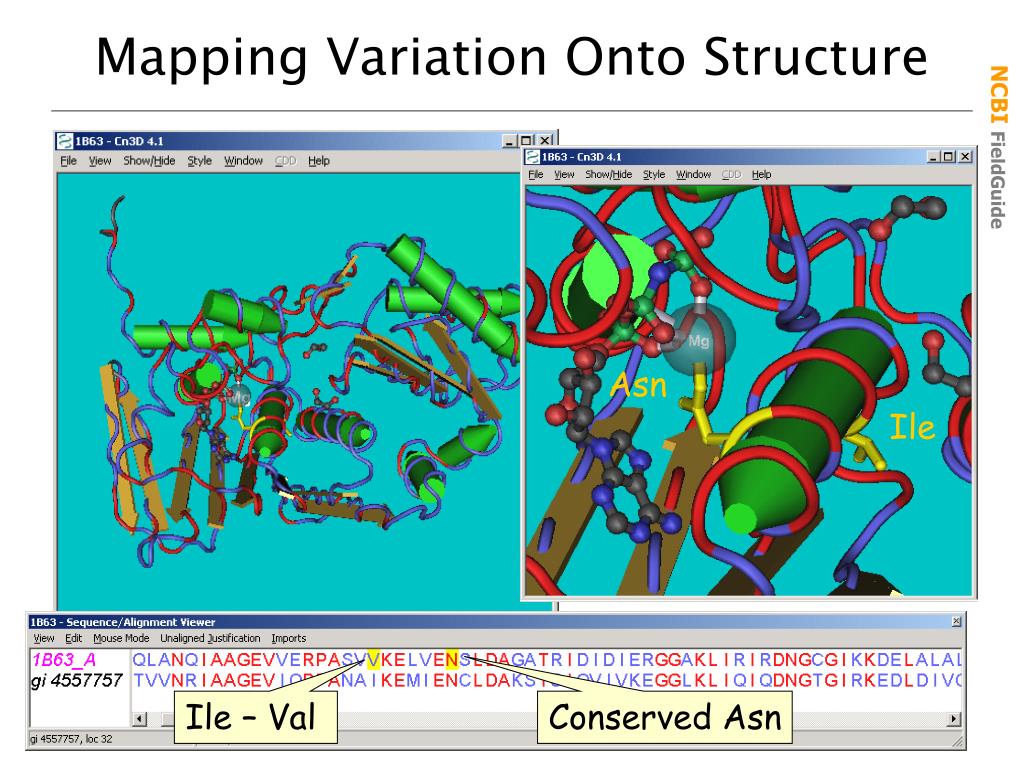Open Imports menu in sequence viewer
The height and width of the screenshot is (768, 1024).
[x=289, y=638]
